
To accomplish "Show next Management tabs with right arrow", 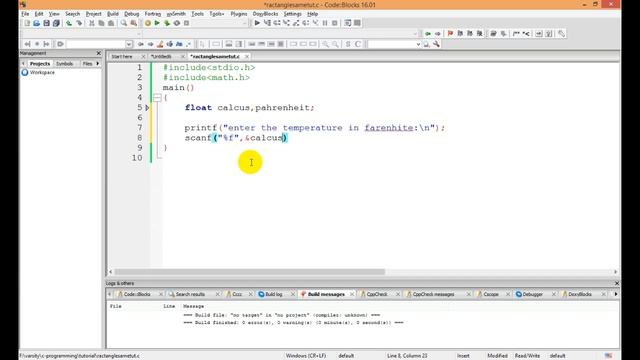I will [x=98, y=64].
